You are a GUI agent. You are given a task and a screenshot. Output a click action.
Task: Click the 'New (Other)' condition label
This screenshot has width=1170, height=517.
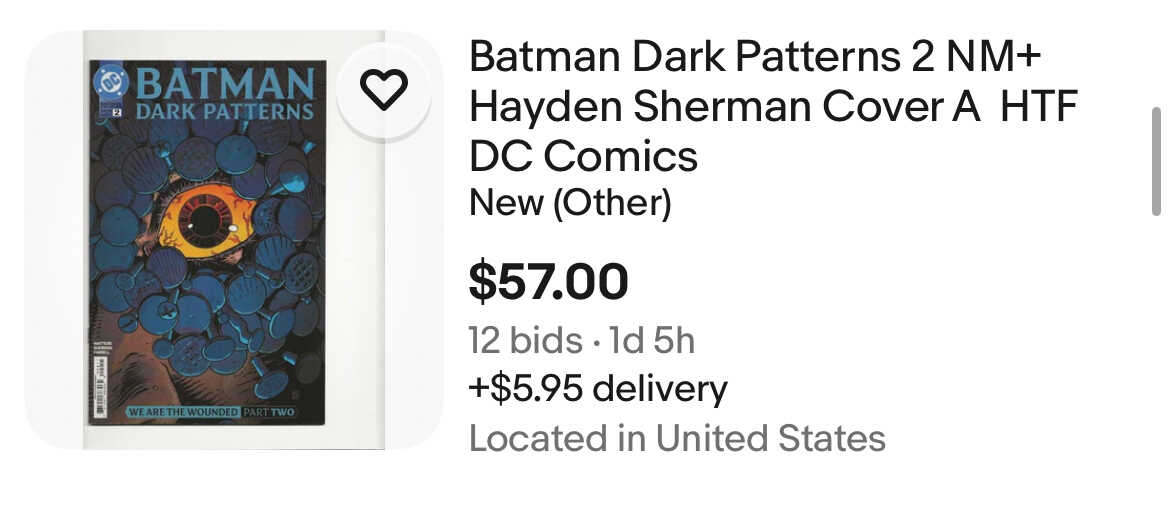pos(570,202)
